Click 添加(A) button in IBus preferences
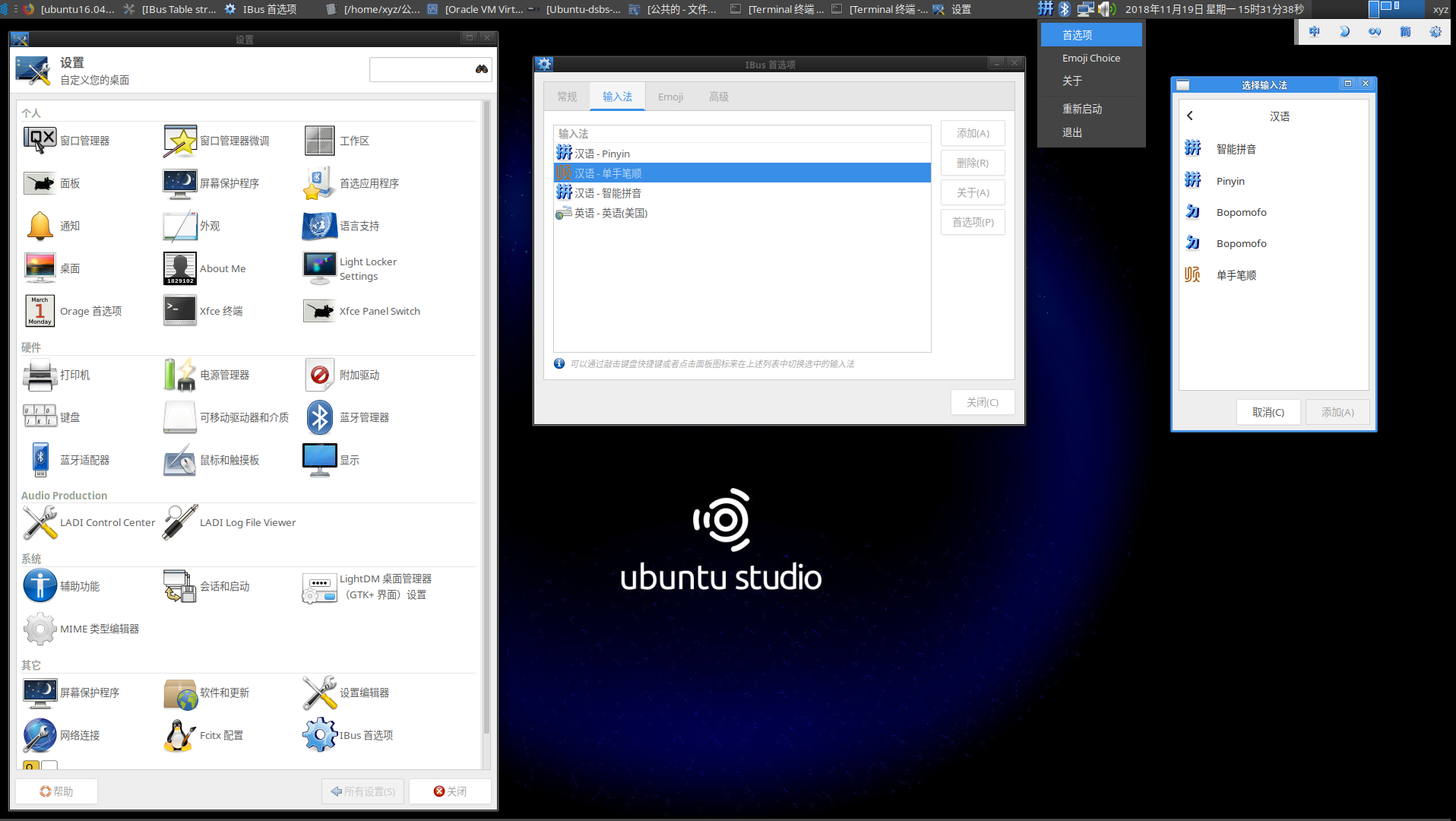1456x821 pixels. click(x=973, y=133)
